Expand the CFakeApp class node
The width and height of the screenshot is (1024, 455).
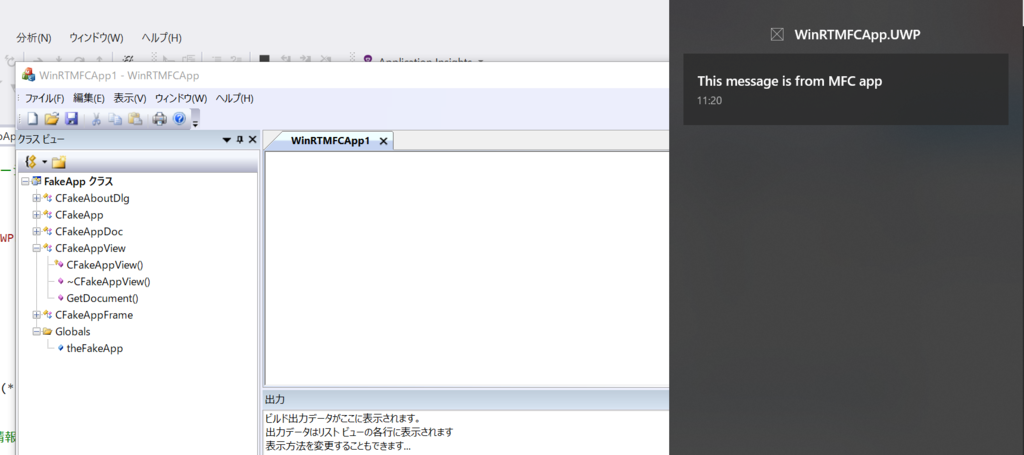click(x=37, y=214)
